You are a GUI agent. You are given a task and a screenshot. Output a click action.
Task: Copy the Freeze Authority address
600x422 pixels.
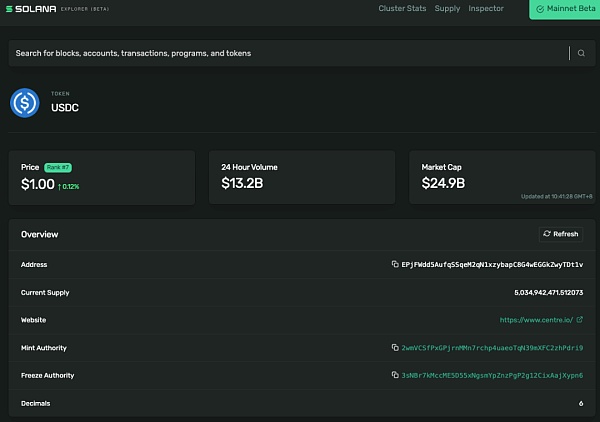(395, 375)
